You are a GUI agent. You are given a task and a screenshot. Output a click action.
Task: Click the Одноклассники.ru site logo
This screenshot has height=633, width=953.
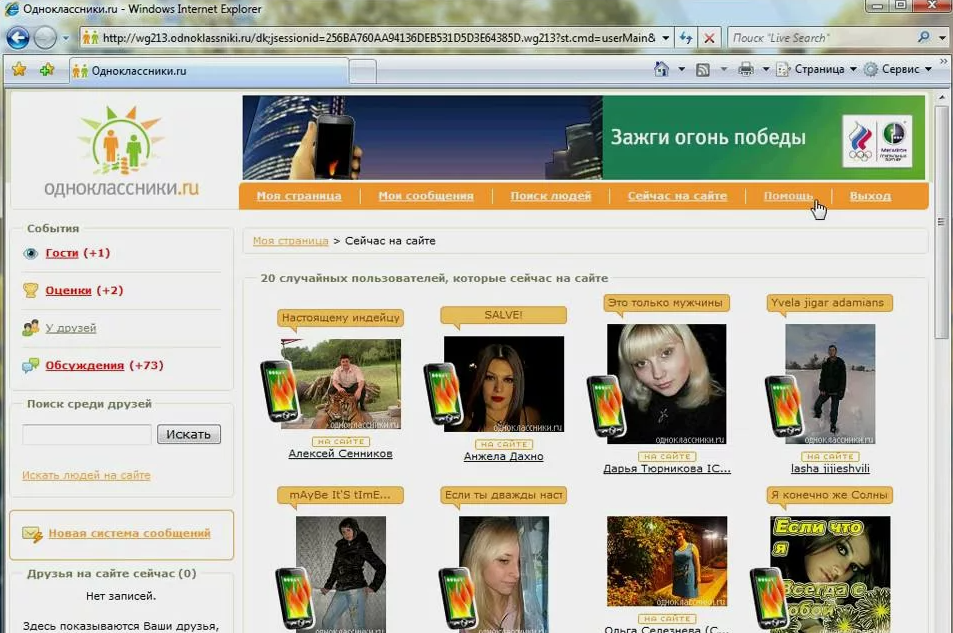tap(122, 151)
